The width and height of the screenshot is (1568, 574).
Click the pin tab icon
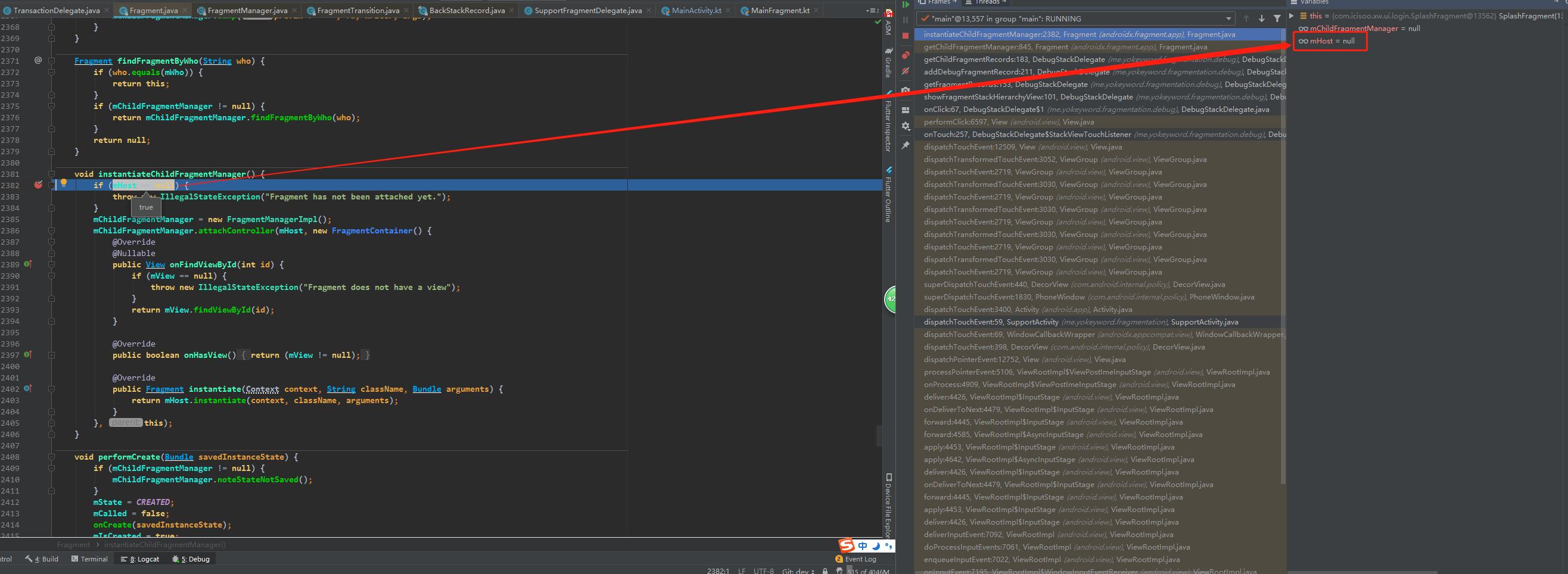click(905, 145)
